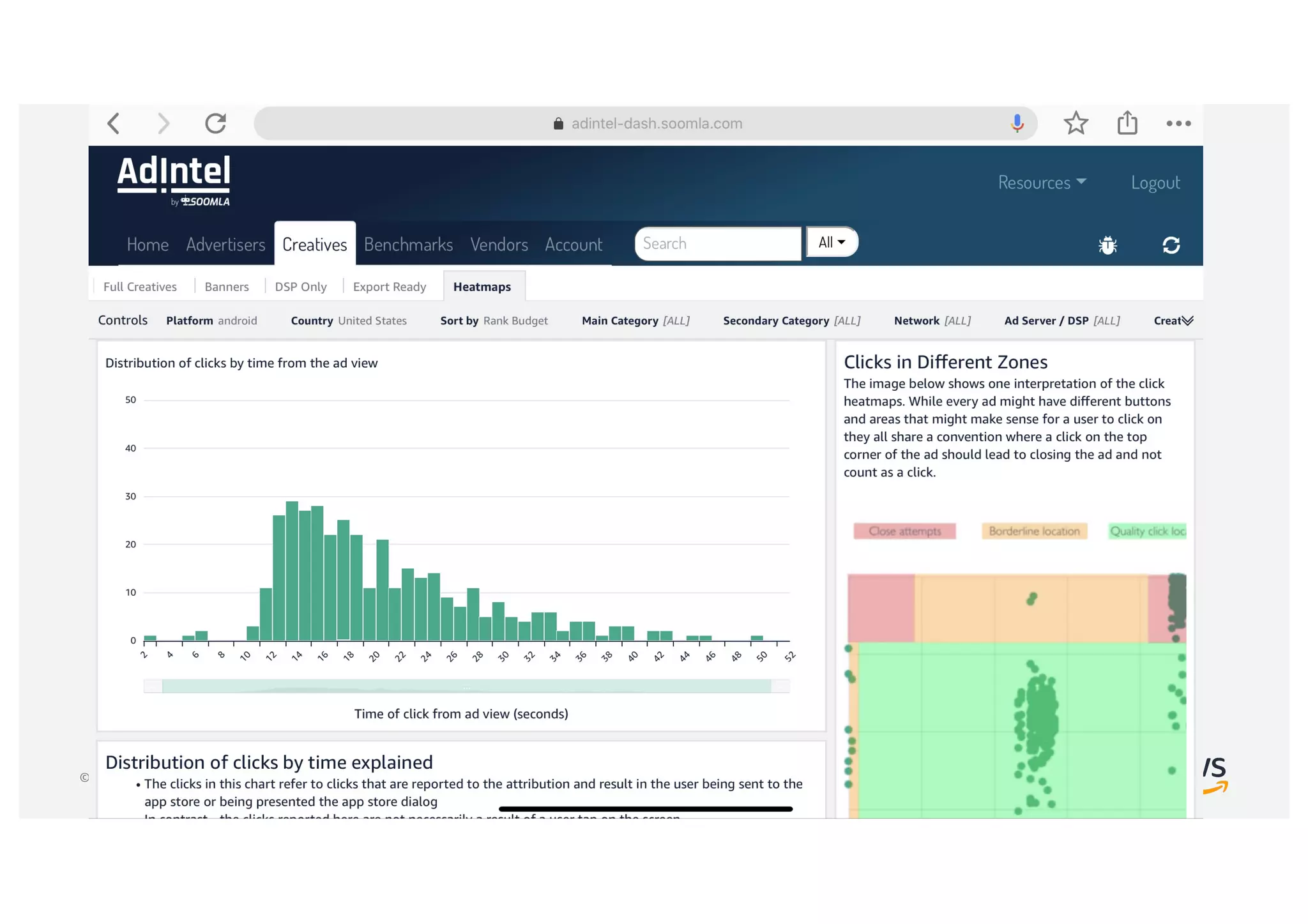The width and height of the screenshot is (1308, 924).
Task: Click the Country United States filter
Action: (349, 321)
